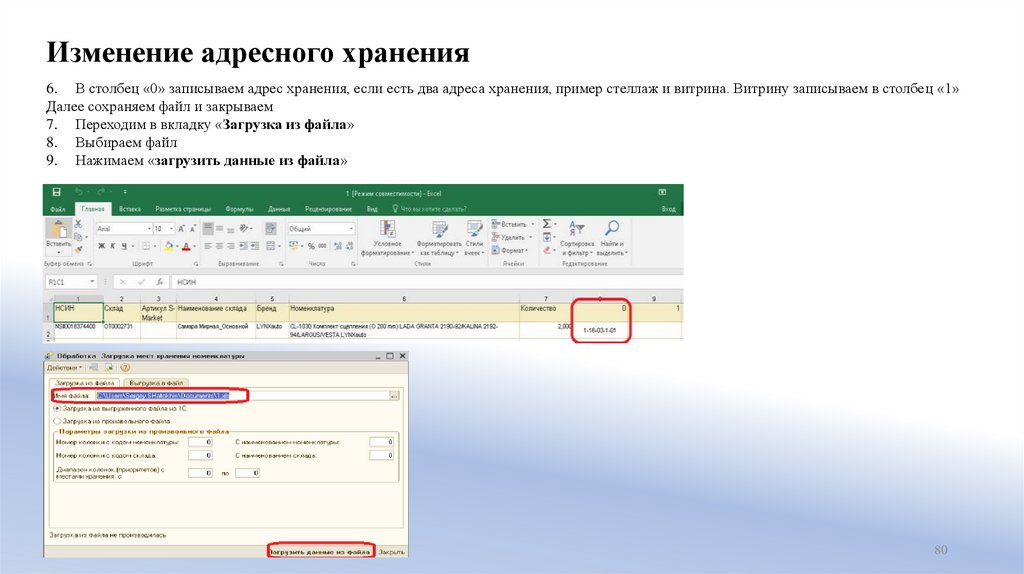Click the Redo arrow in Excel
The width and height of the screenshot is (1024, 574).
click(101, 192)
